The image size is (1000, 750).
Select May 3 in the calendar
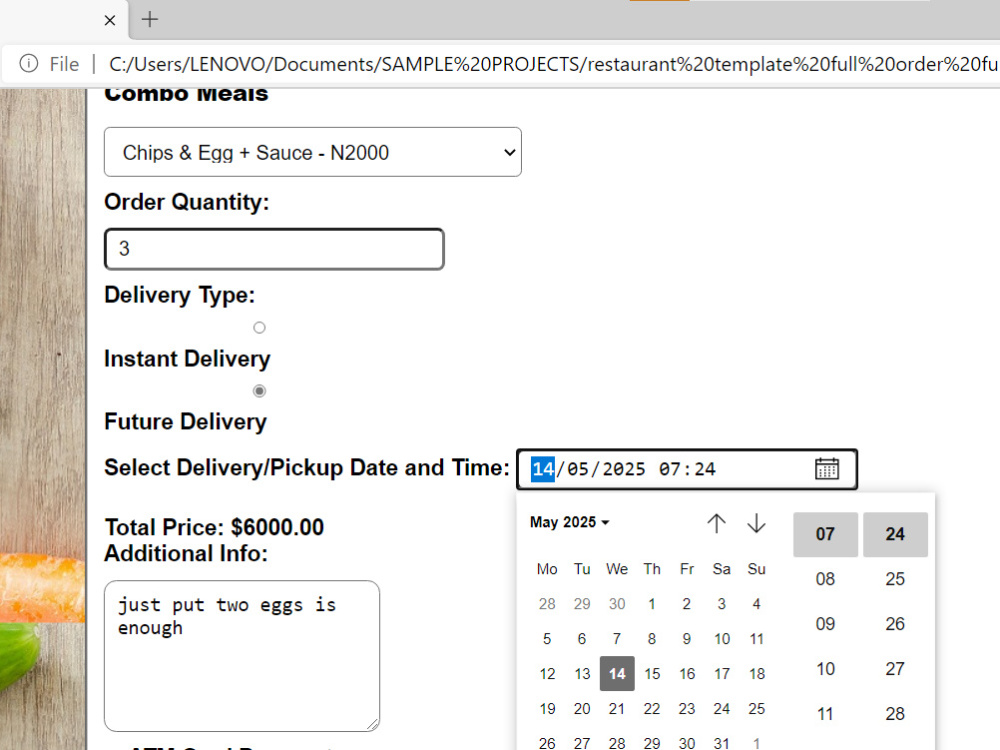coord(722,604)
